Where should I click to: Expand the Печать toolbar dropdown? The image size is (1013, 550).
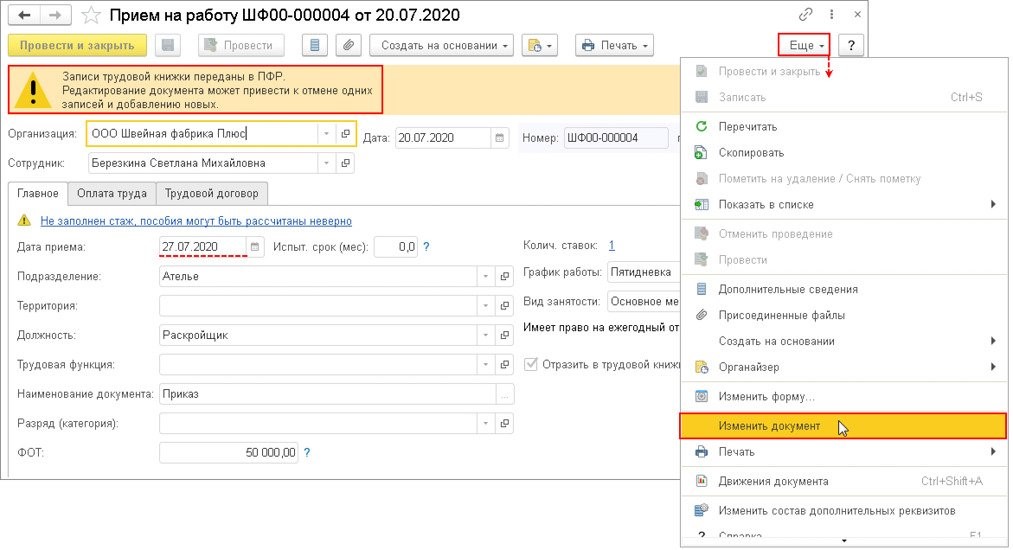pos(615,45)
